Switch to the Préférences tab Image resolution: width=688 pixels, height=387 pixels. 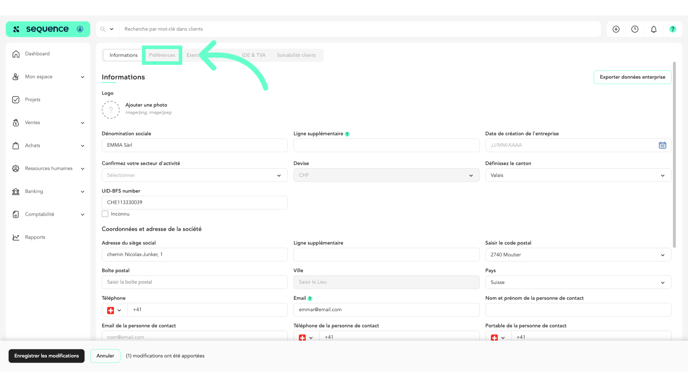[x=162, y=55]
